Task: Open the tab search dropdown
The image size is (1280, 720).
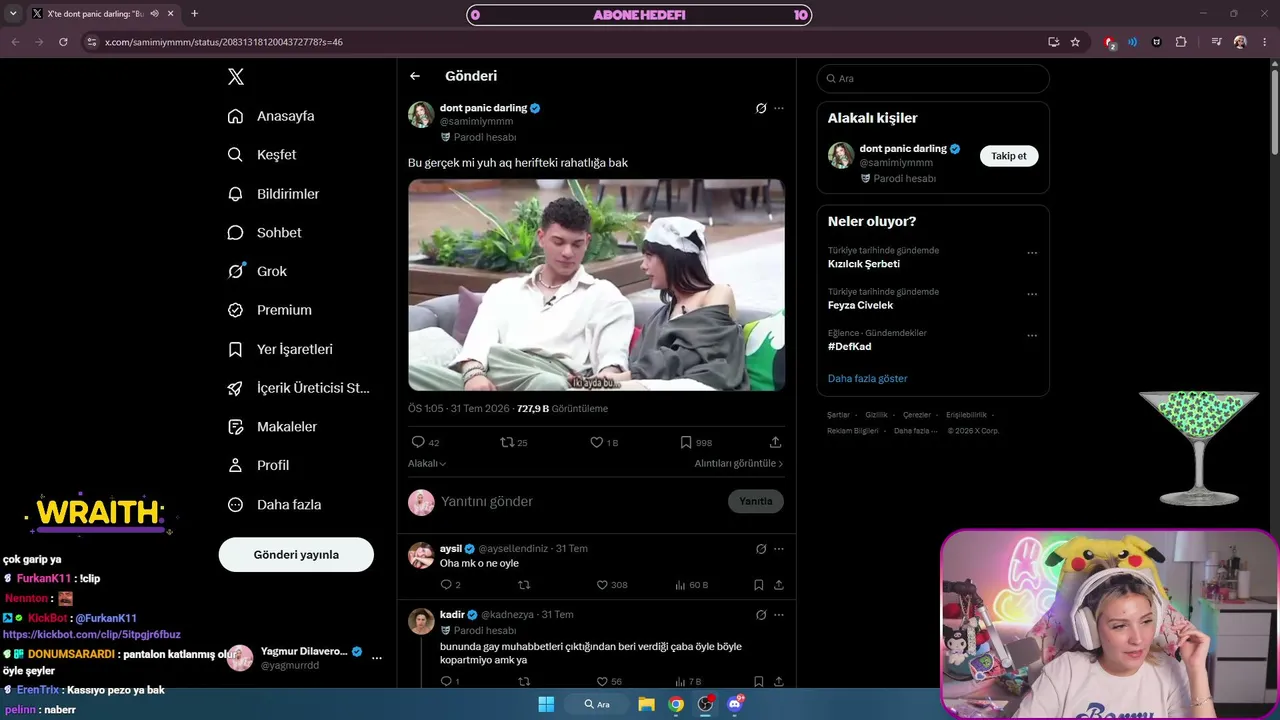Action: coord(13,14)
